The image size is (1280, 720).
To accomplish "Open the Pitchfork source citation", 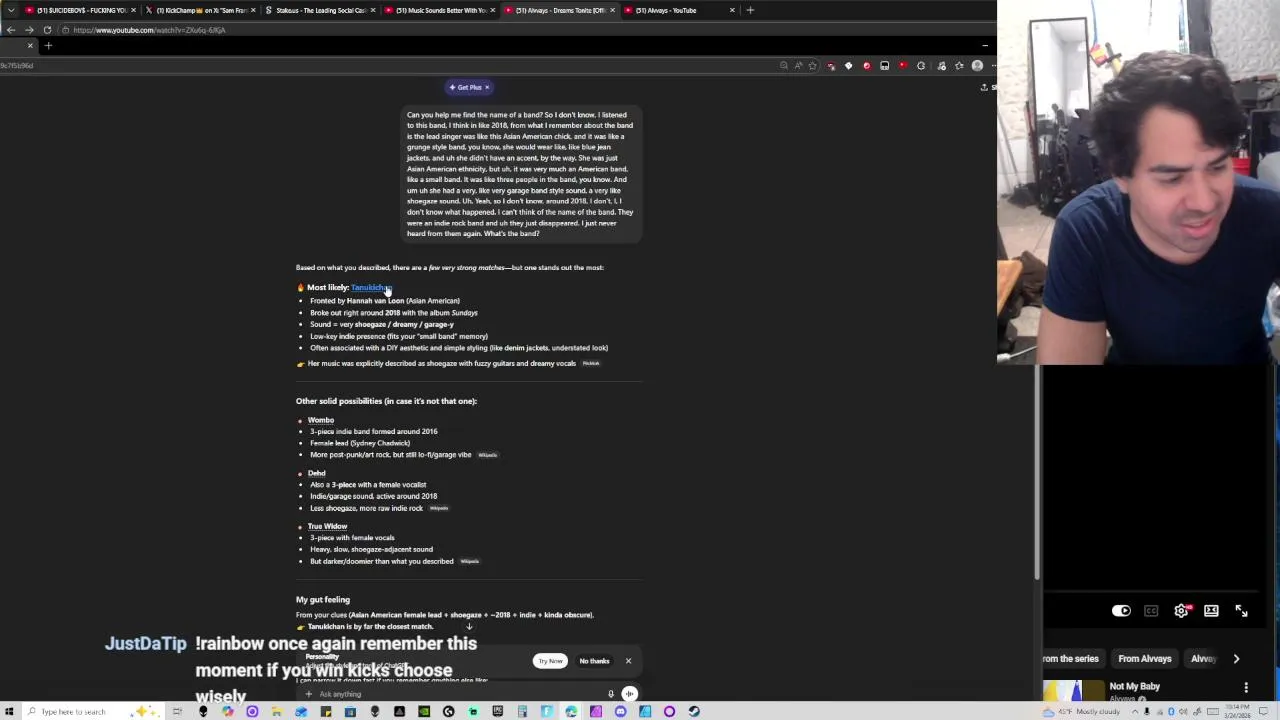I will (591, 363).
